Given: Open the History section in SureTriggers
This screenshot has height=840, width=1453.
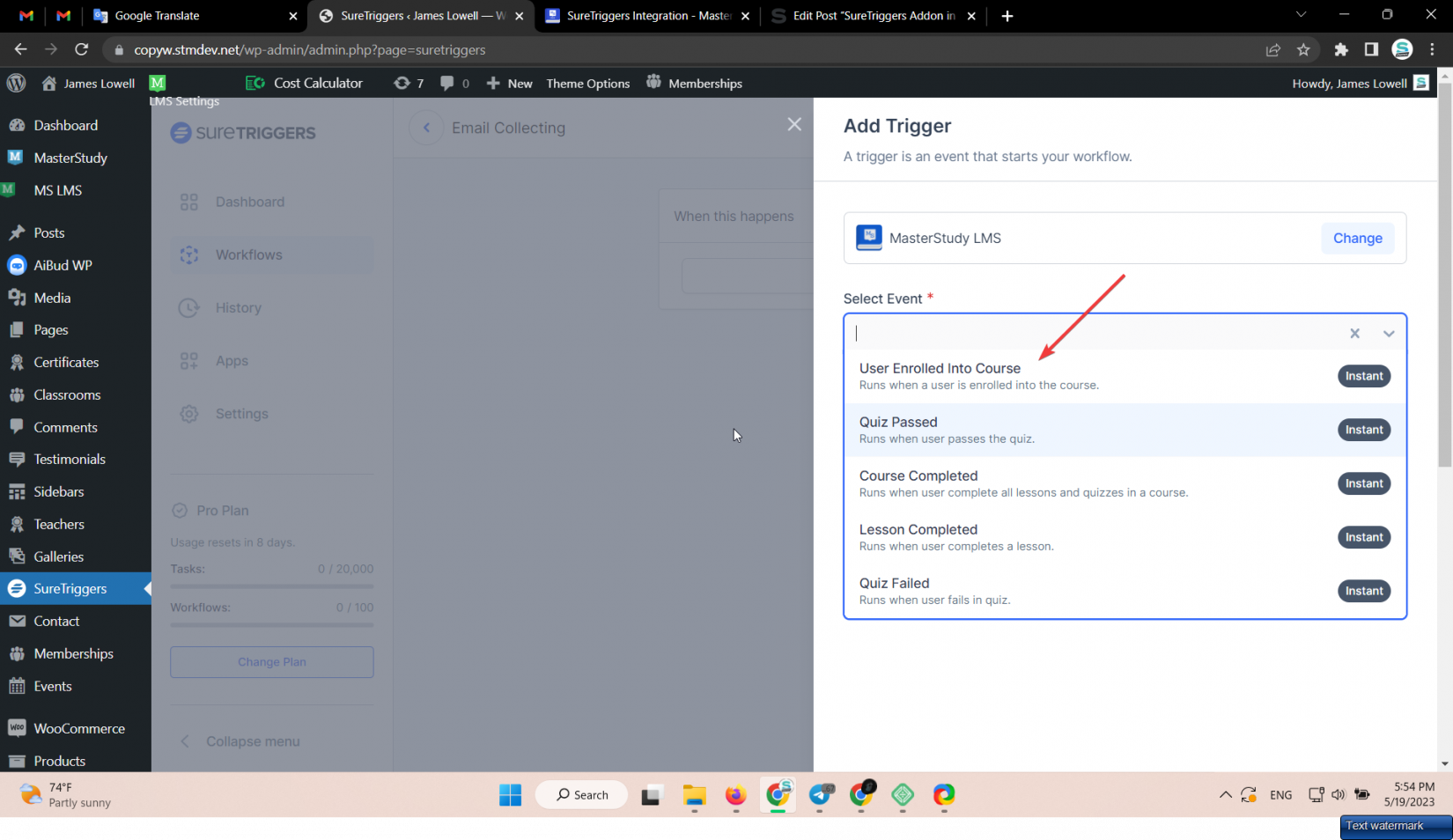Looking at the screenshot, I should point(238,307).
